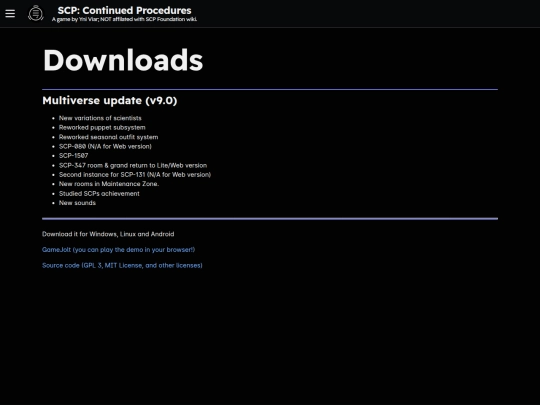Click 'SCP-080 (N/A for Web version)' item
The height and width of the screenshot is (405, 540).
point(105,146)
